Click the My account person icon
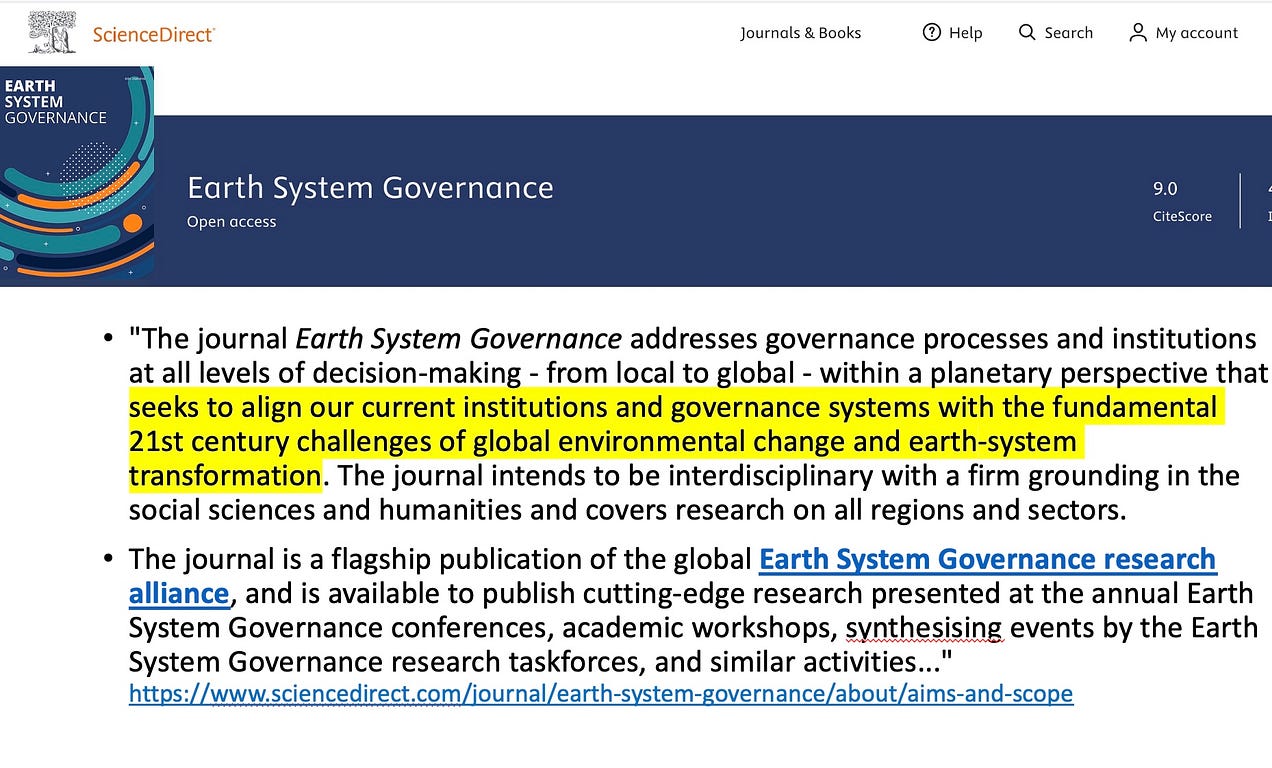The width and height of the screenshot is (1272, 768). point(1138,33)
